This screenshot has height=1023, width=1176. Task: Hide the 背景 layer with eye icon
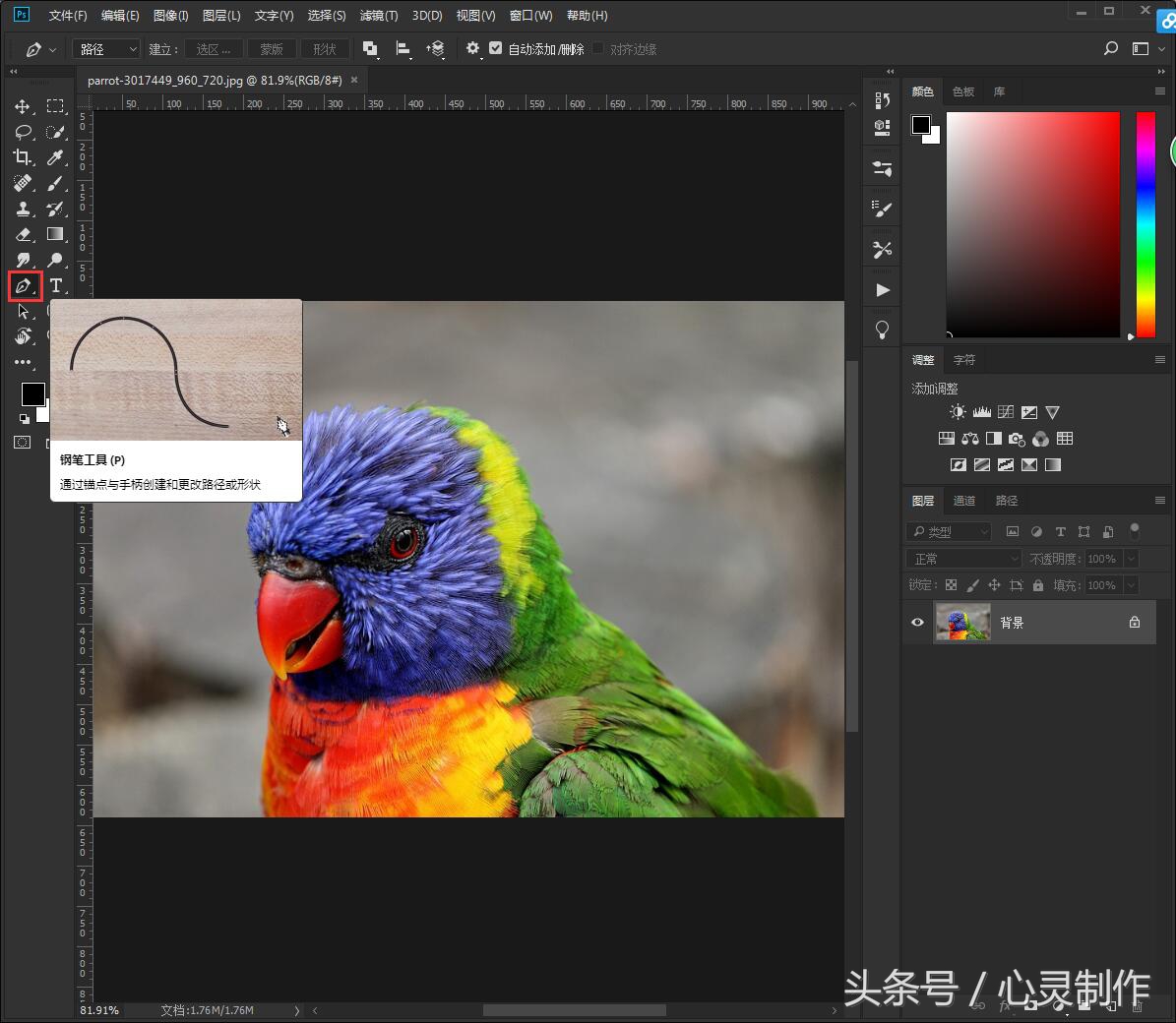click(x=917, y=623)
